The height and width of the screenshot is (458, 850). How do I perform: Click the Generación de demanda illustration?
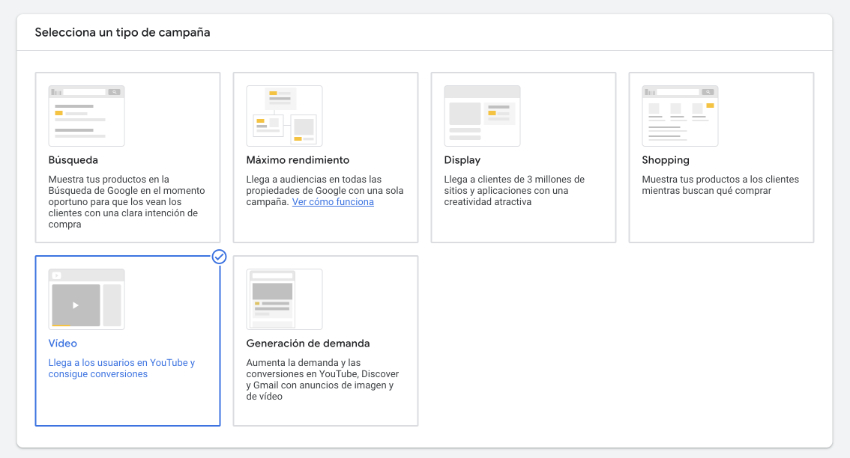(x=284, y=299)
